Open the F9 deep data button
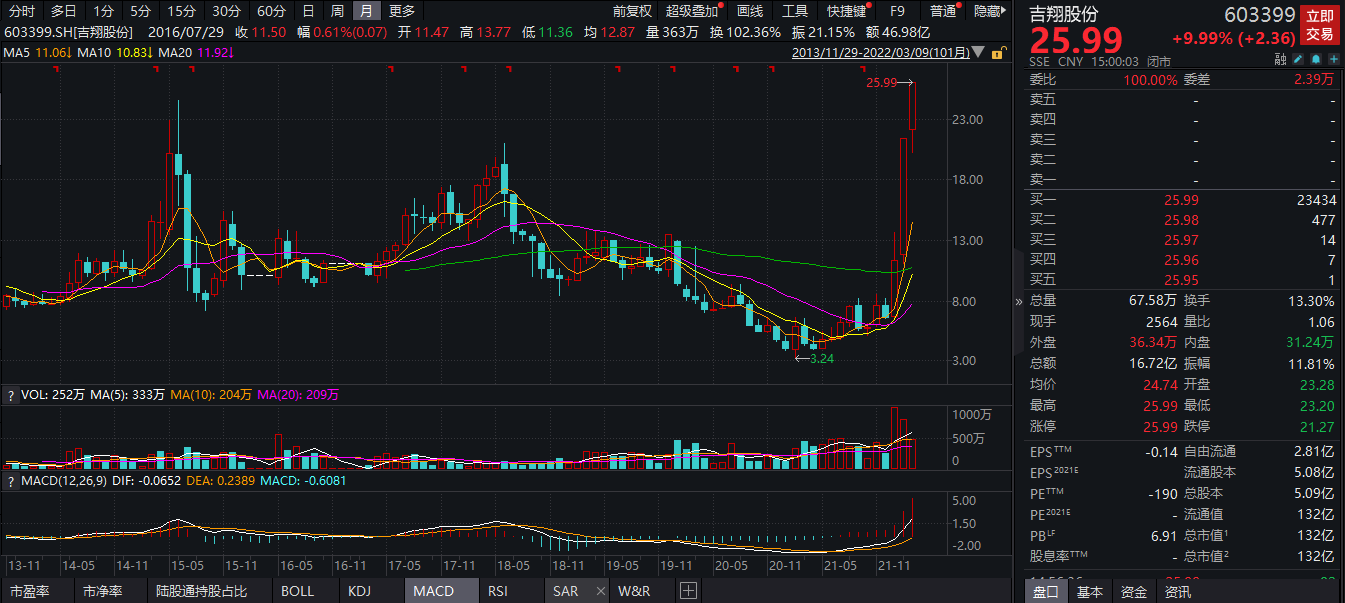The image size is (1345, 603). click(897, 11)
